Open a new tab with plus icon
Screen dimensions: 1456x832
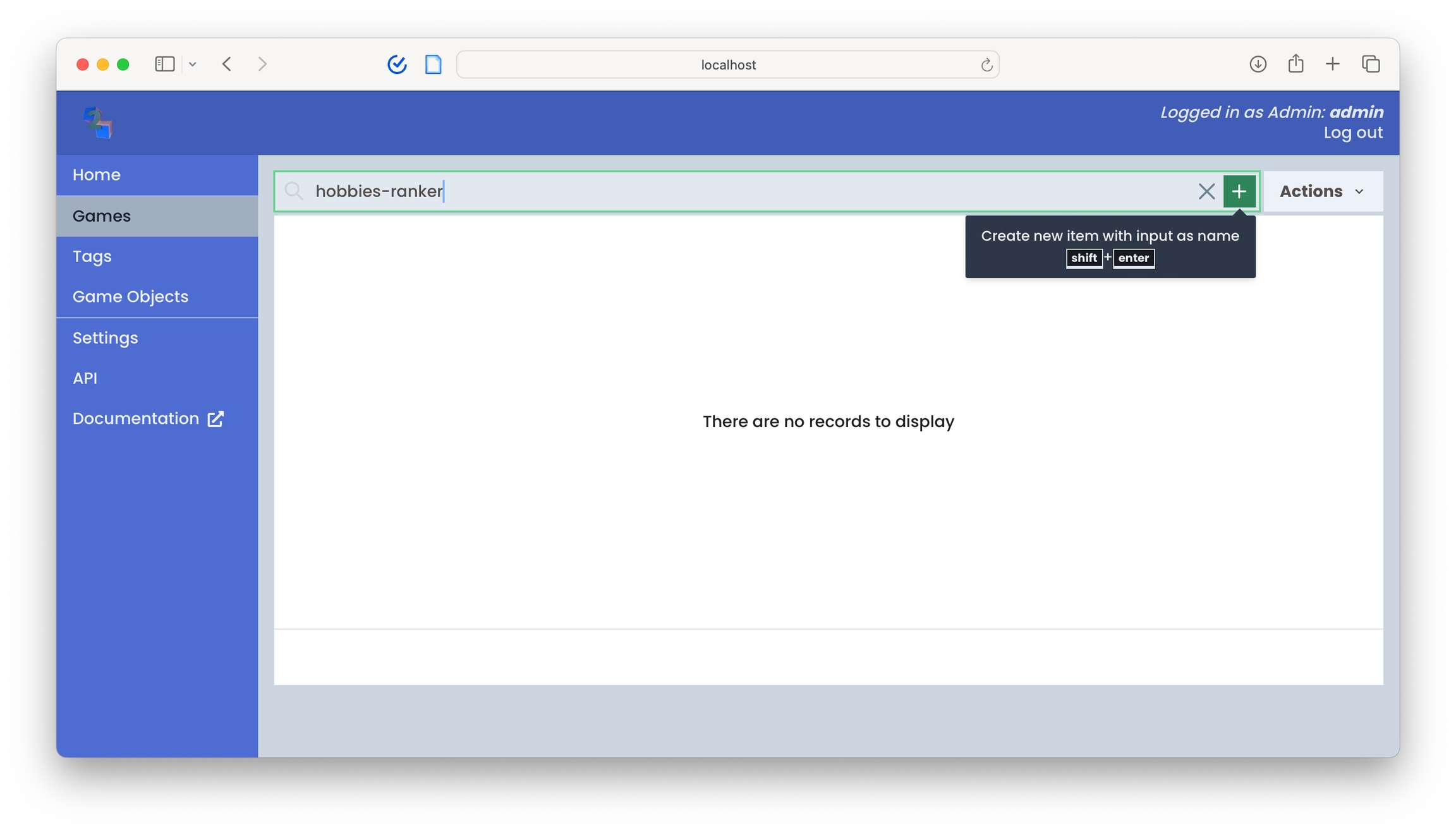coord(1332,64)
